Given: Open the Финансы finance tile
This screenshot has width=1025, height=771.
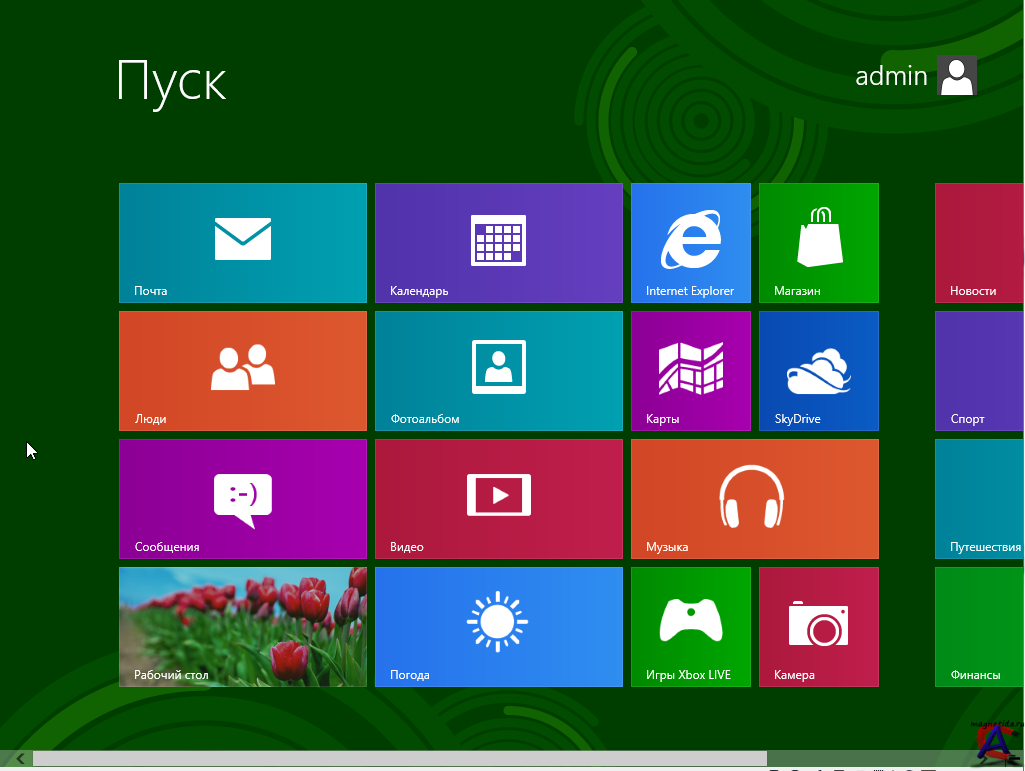Looking at the screenshot, I should [979, 626].
